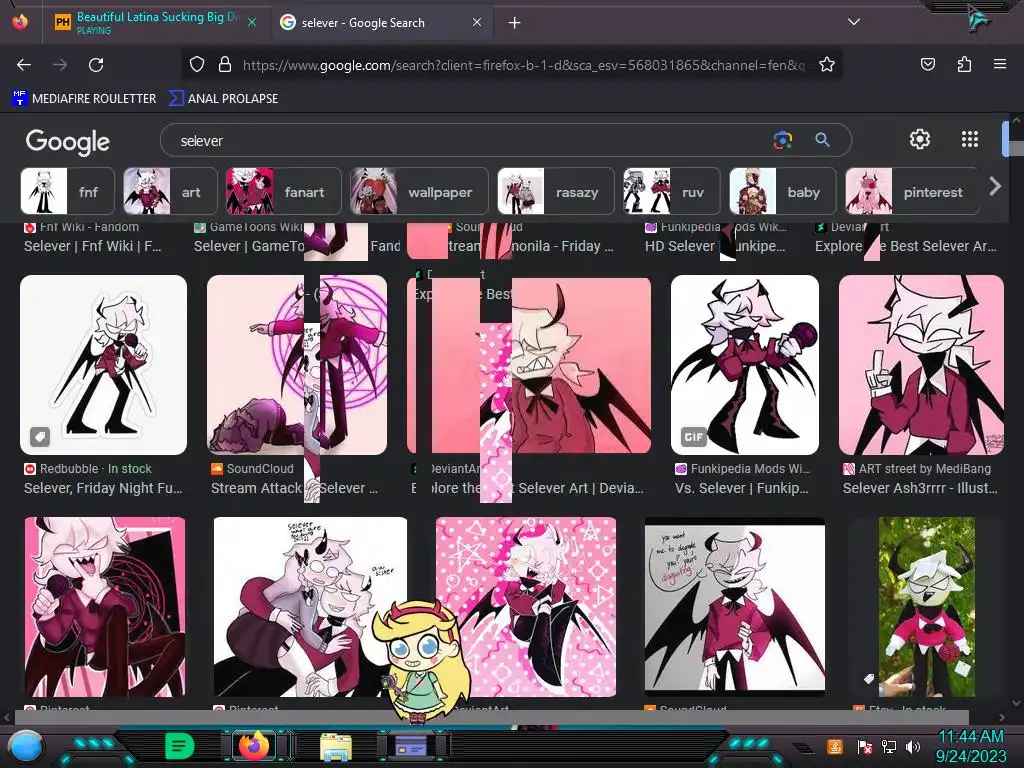This screenshot has height=768, width=1024.
Task: Show more filter chips with right chevron
Action: pyautogui.click(x=995, y=187)
